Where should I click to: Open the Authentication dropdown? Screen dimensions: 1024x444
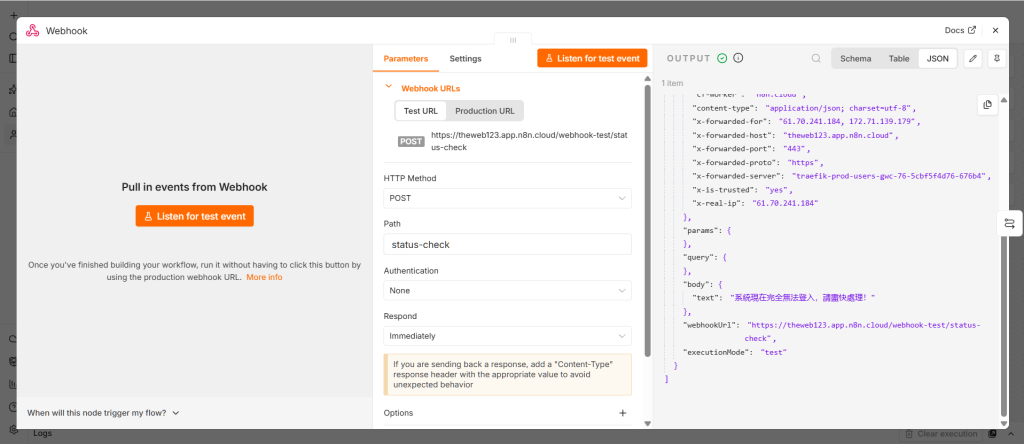(507, 290)
